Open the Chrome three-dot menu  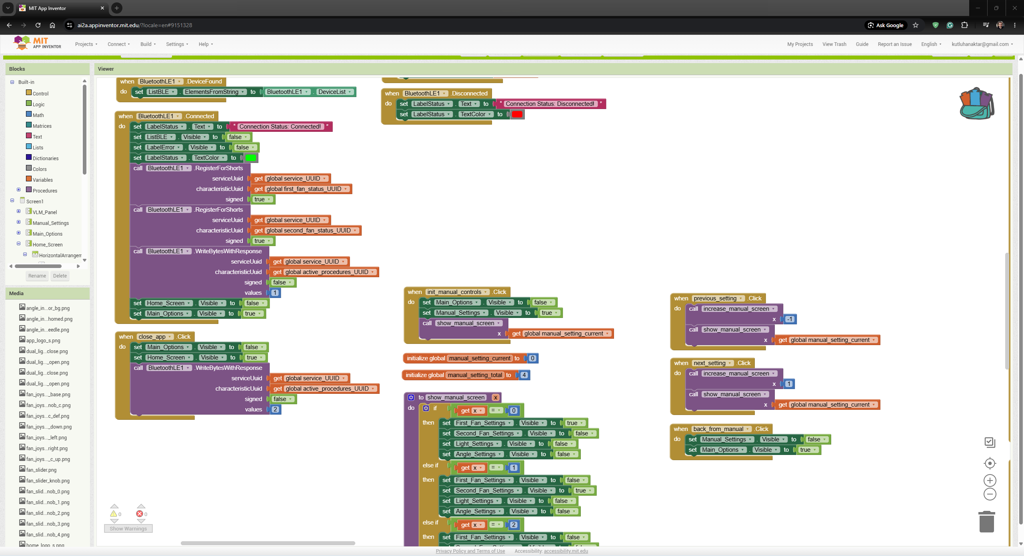click(x=1014, y=25)
